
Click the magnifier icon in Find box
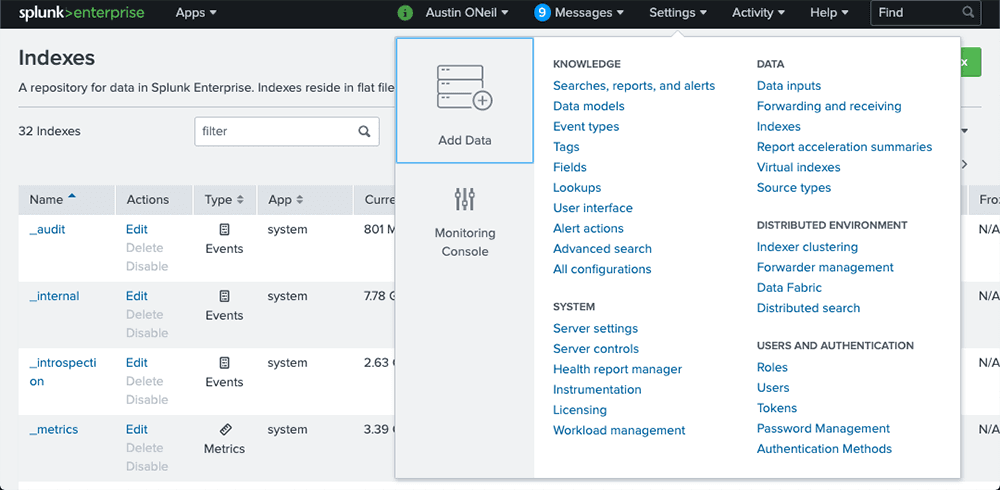coord(968,12)
